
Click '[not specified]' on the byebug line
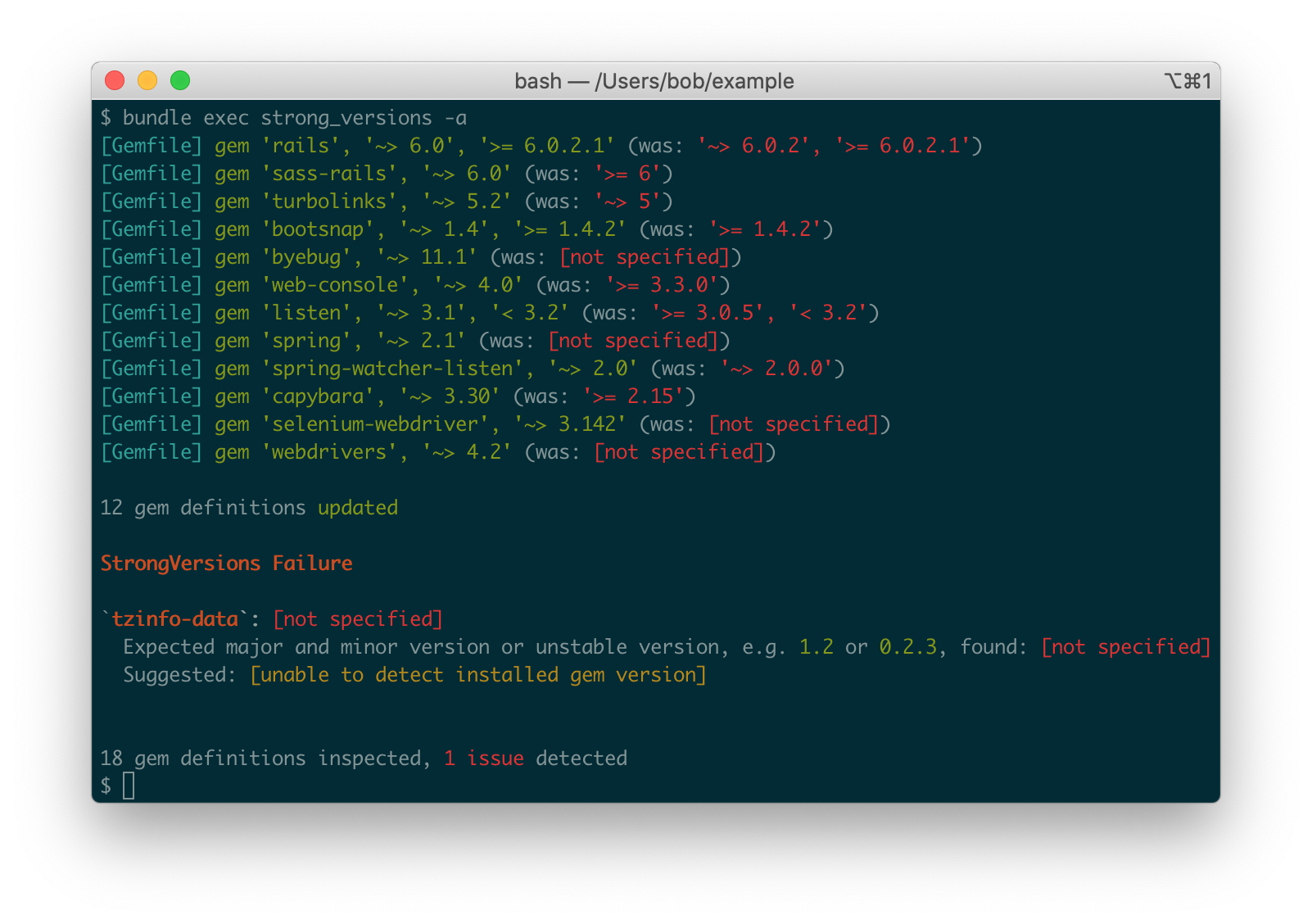pyautogui.click(x=645, y=257)
